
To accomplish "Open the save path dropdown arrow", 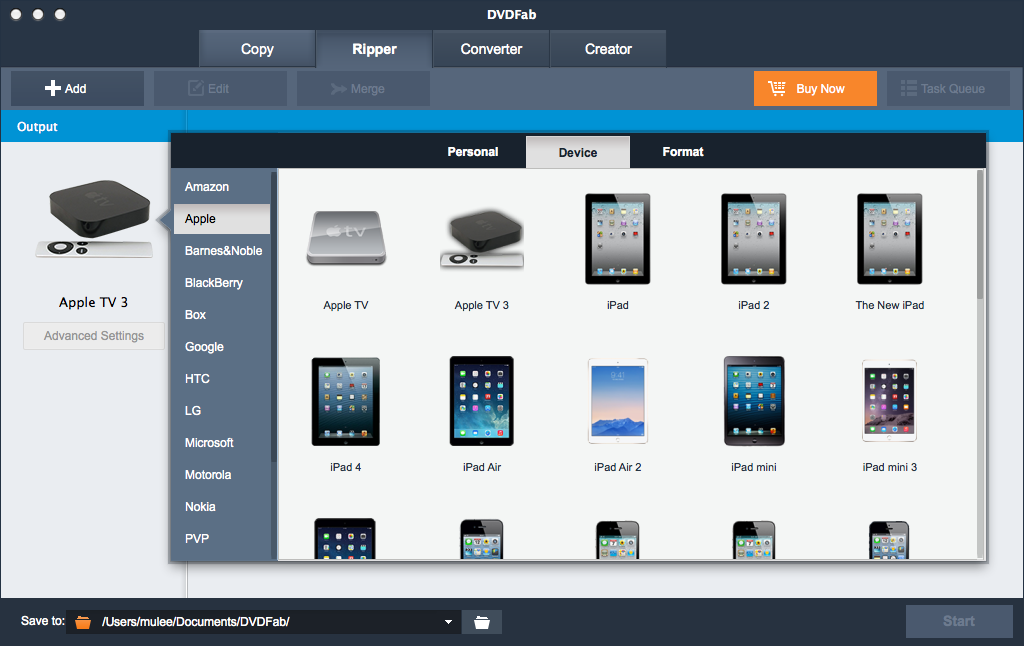I will click(x=449, y=622).
